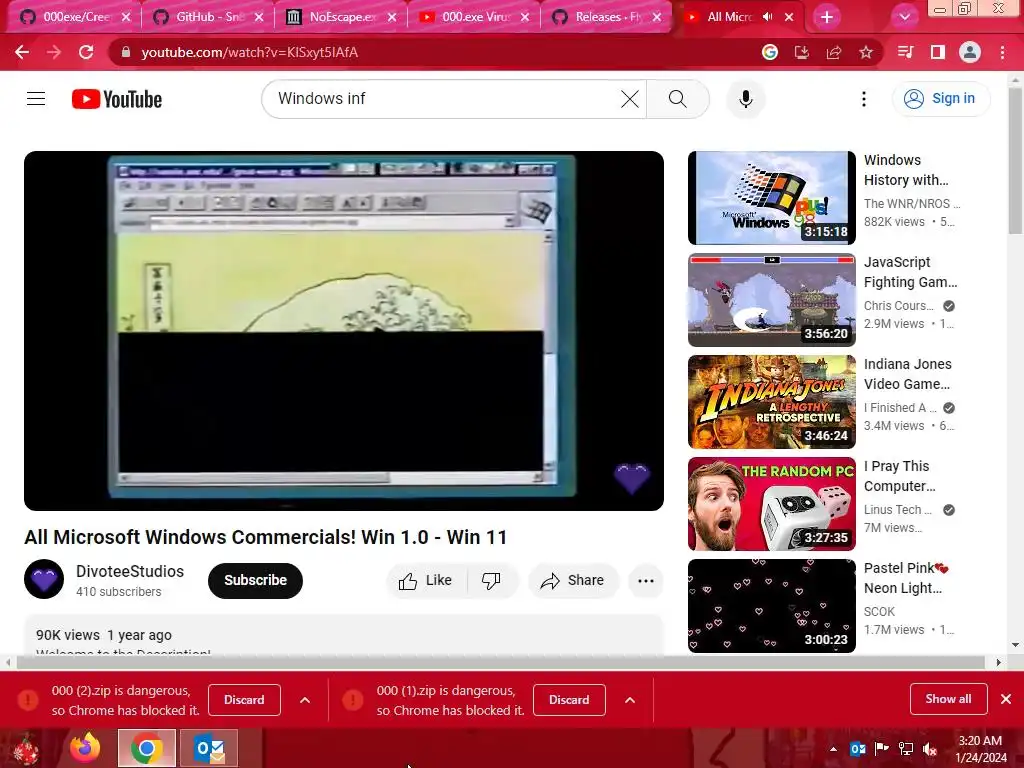Open the DivoteeStudios channel avatar
Viewport: 1024px width, 768px height.
(44, 579)
